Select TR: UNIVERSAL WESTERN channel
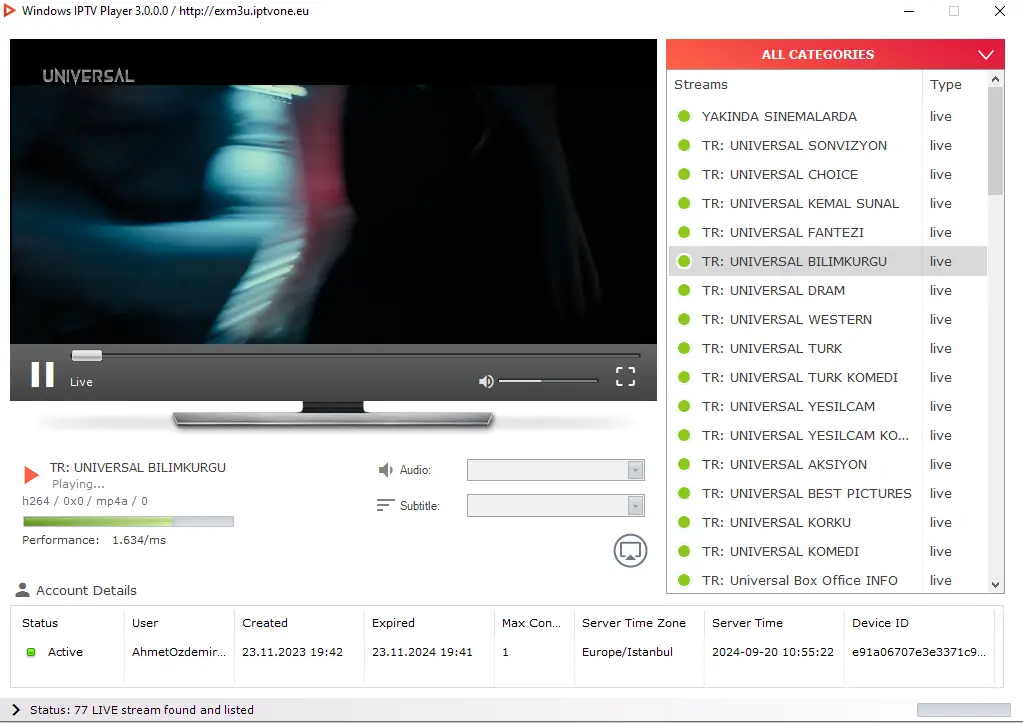The width and height of the screenshot is (1023, 723). click(827, 319)
